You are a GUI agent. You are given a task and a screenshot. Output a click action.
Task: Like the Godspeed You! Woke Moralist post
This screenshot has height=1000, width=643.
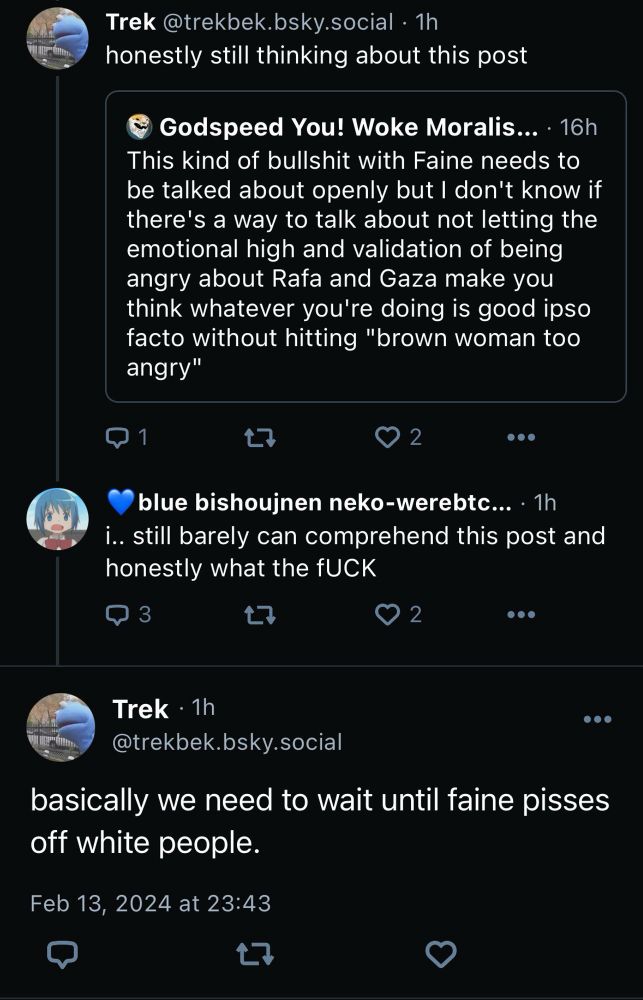pos(391,436)
